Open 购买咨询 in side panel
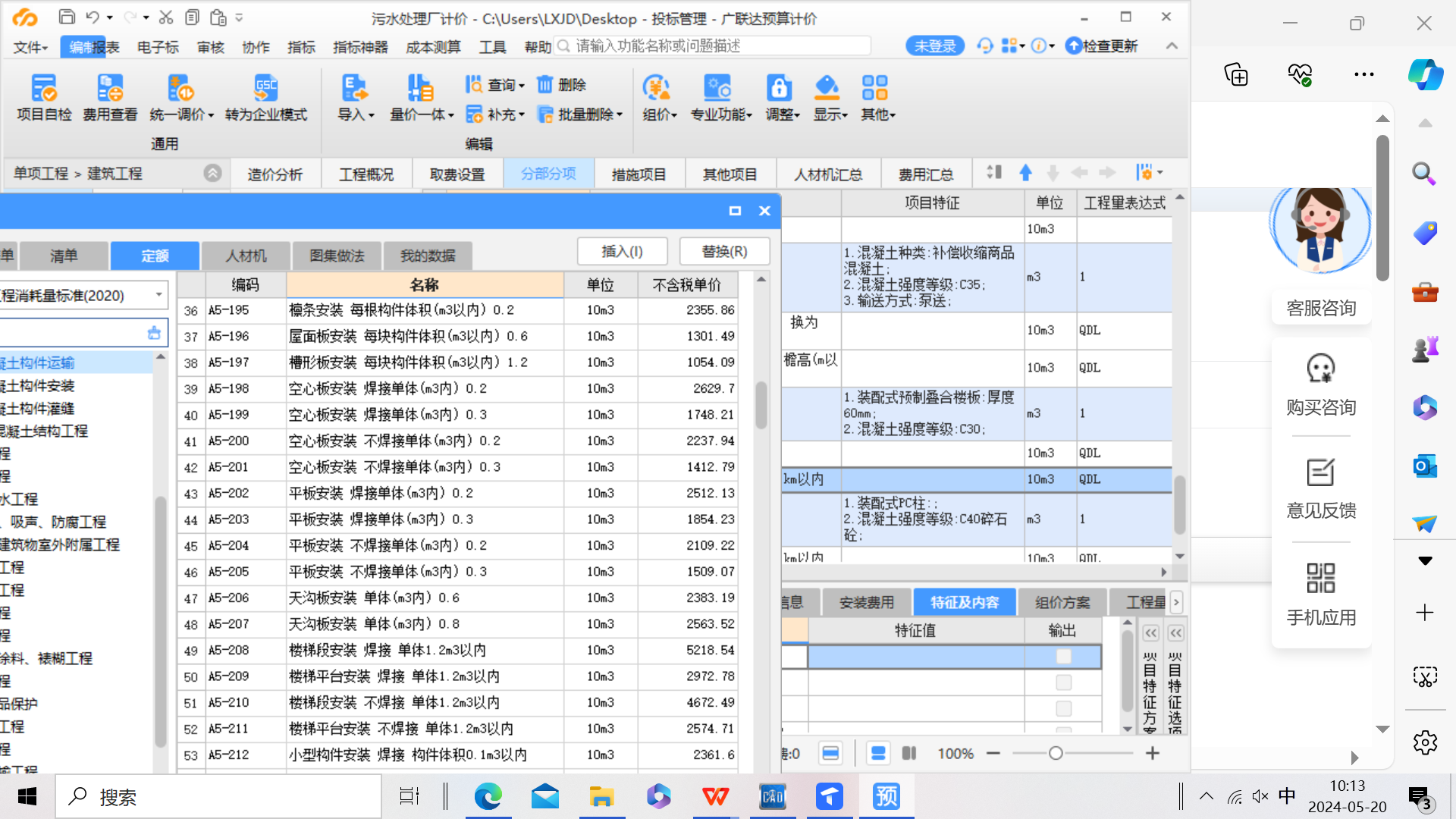This screenshot has height=819, width=1456. coord(1320,385)
